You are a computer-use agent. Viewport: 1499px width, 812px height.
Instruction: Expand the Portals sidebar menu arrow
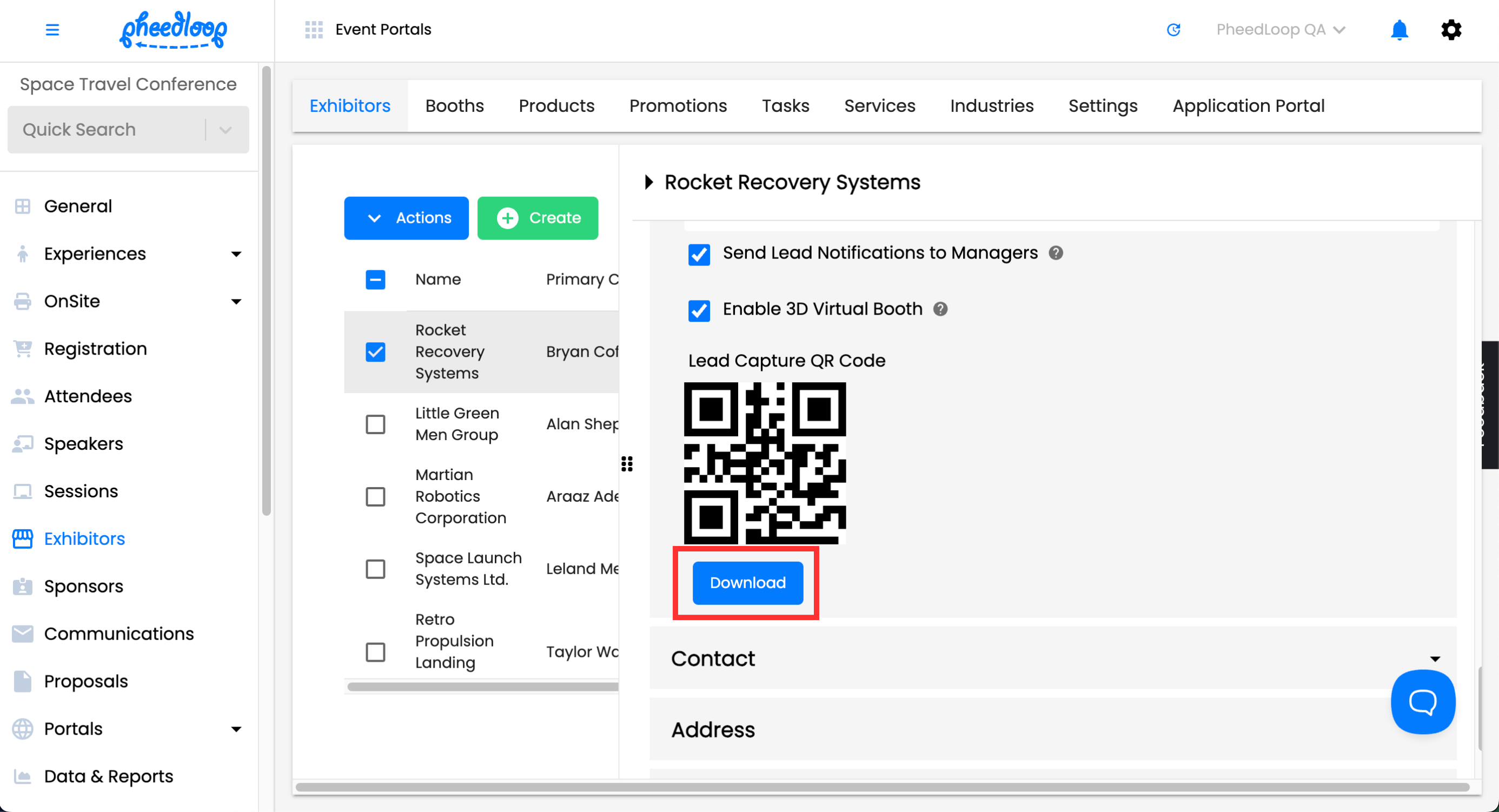tap(236, 729)
